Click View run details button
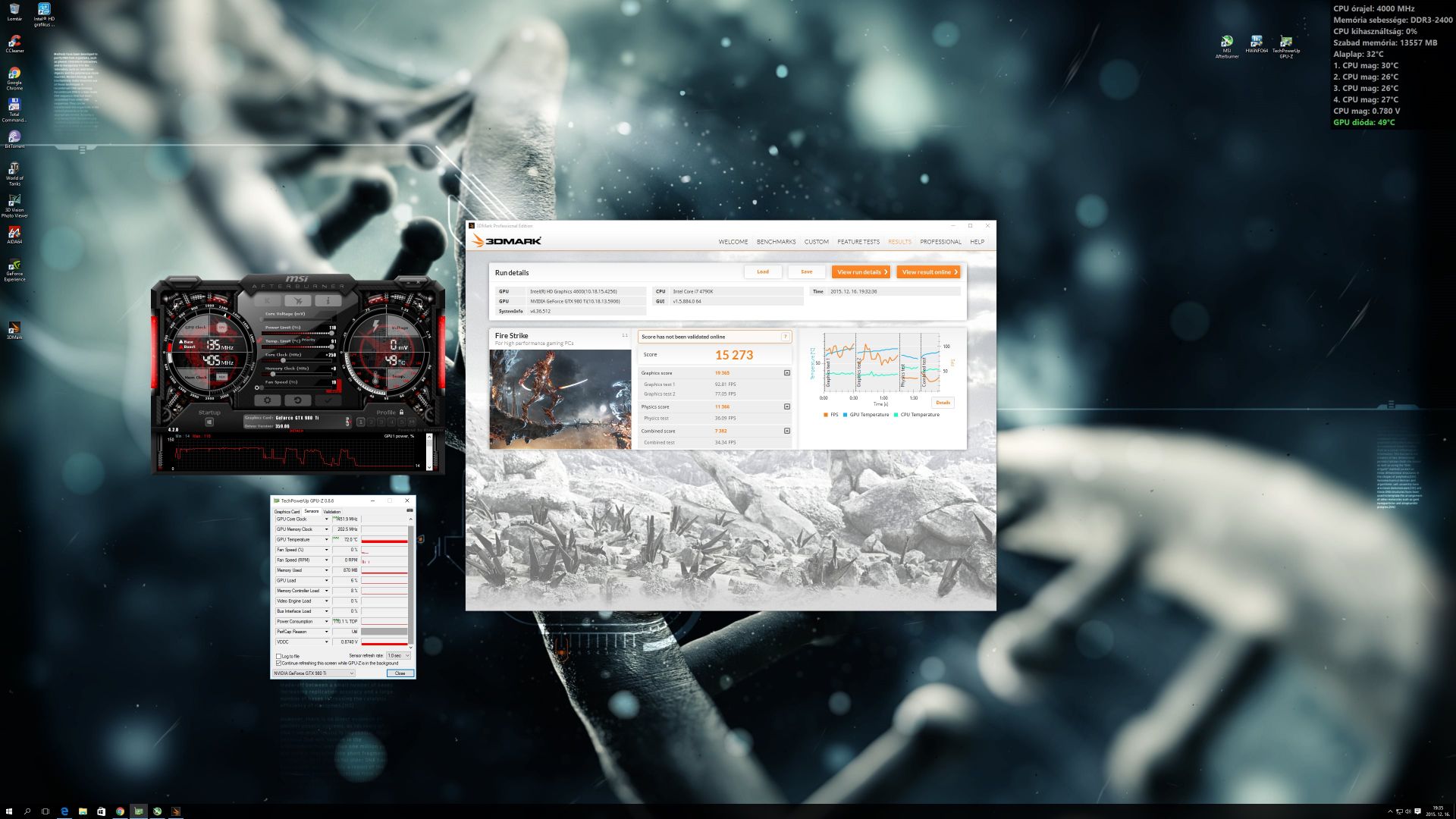The image size is (1456, 819). point(861,271)
